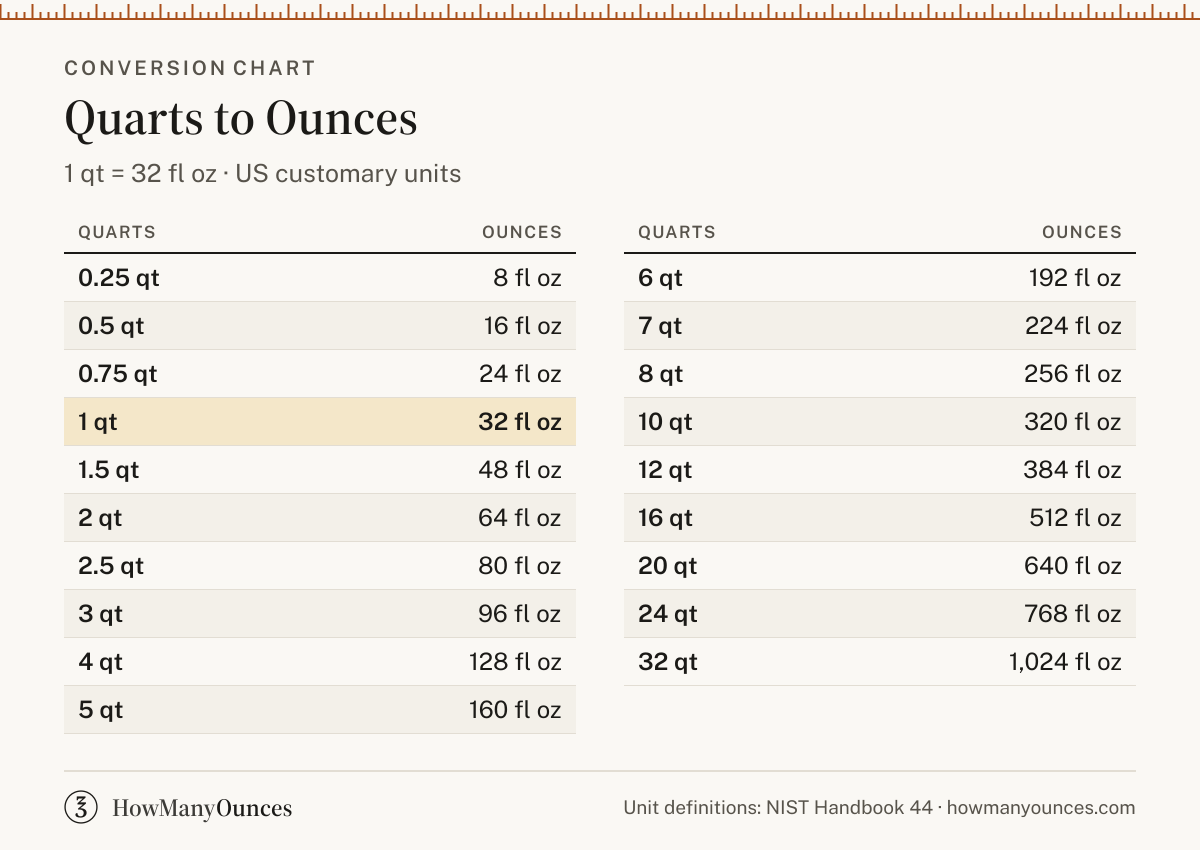Select the 10 qt cell
Image resolution: width=1200 pixels, height=850 pixels.
tap(665, 422)
